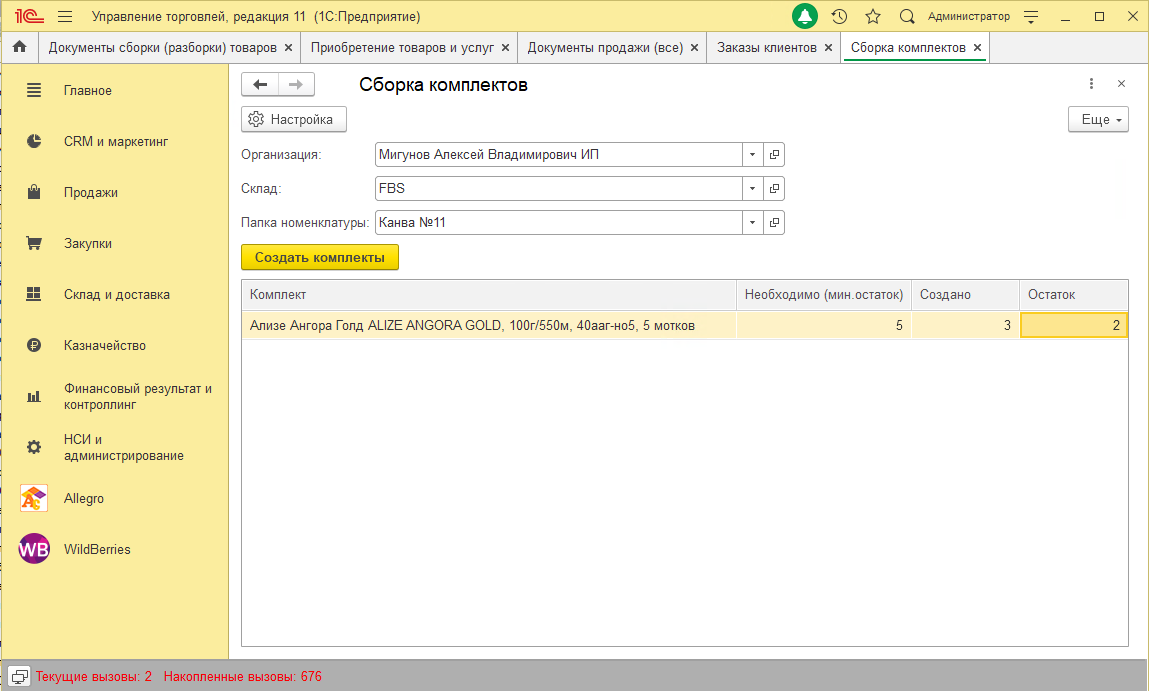Click the status bar calls monitor icon
The image size is (1149, 691).
19,676
